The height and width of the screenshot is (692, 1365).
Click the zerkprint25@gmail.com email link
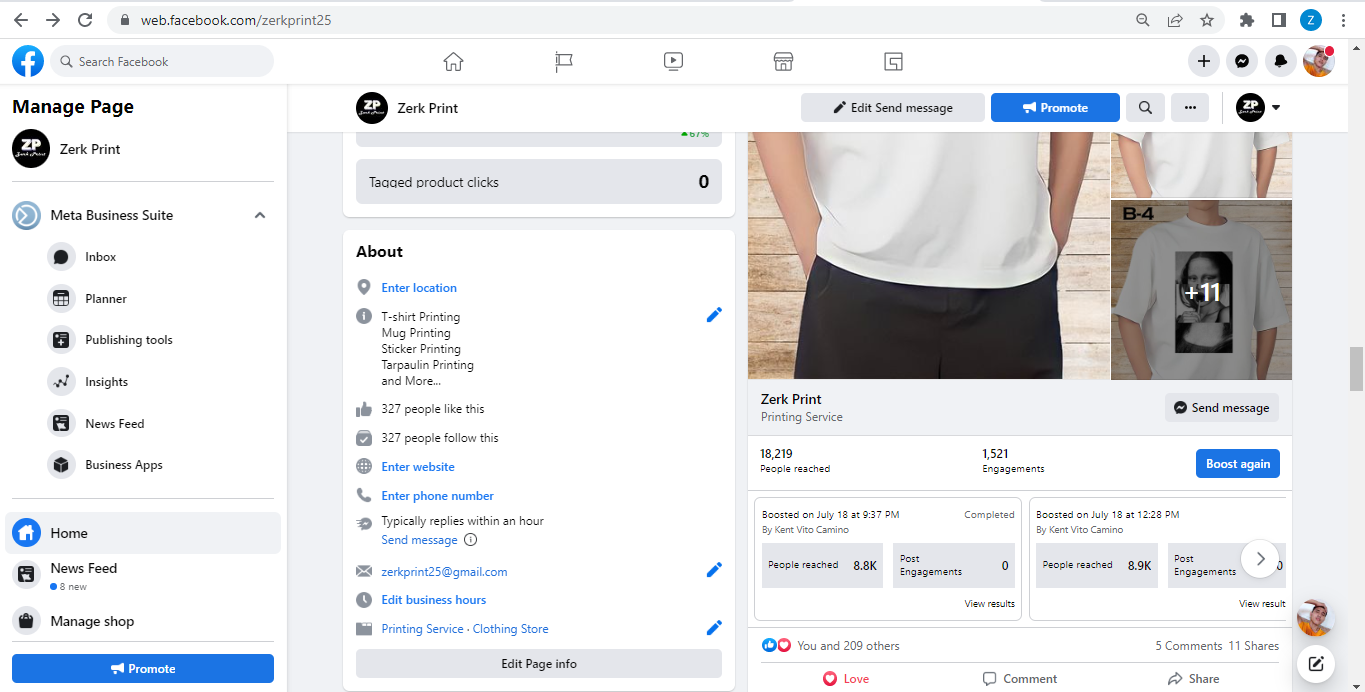click(444, 572)
